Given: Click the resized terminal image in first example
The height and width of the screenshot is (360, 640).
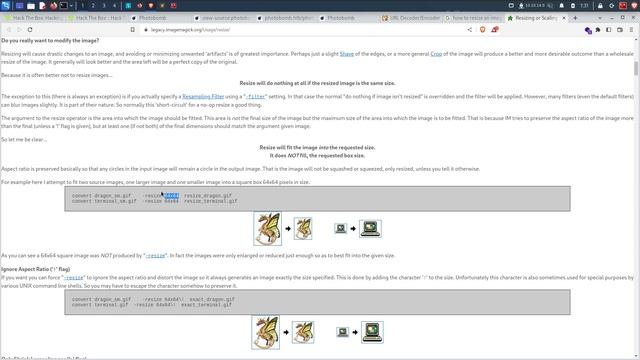Looking at the screenshot, I should click(370, 229).
